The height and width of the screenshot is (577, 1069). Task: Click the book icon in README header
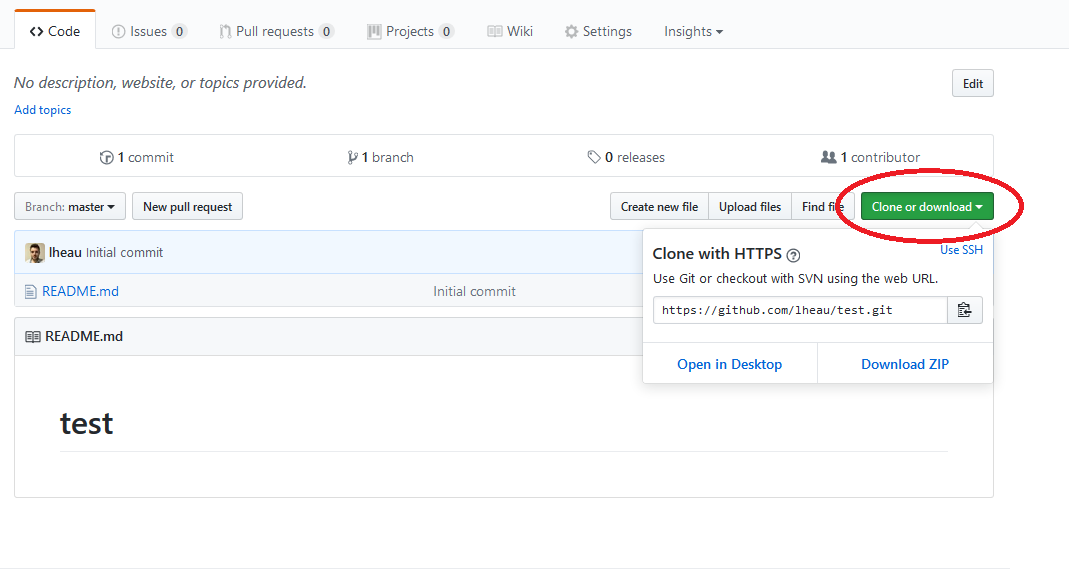[x=33, y=337]
